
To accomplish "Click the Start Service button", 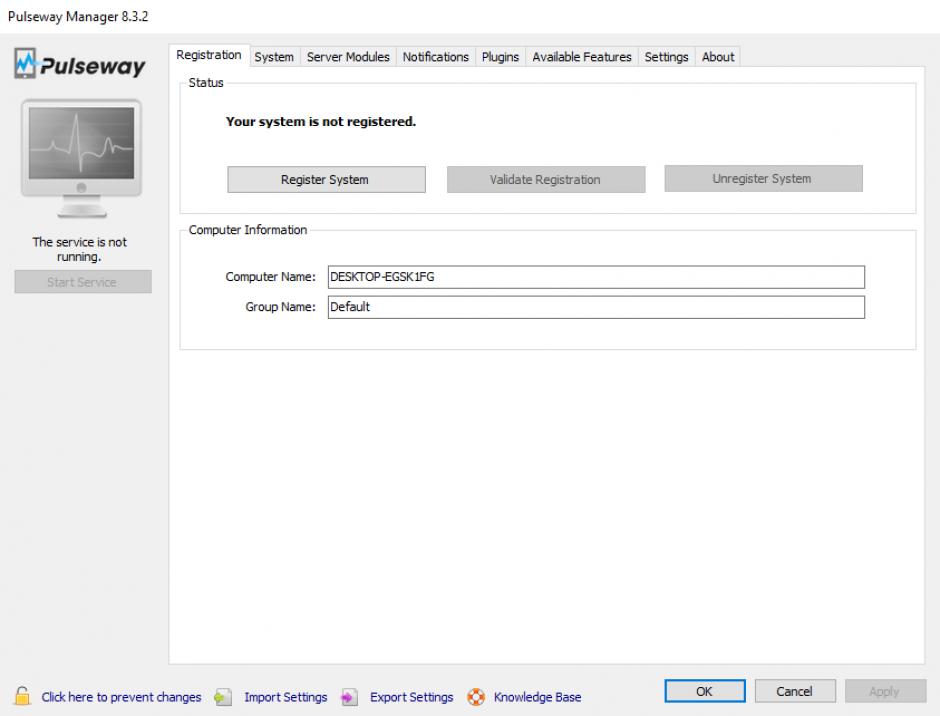I will coord(83,282).
